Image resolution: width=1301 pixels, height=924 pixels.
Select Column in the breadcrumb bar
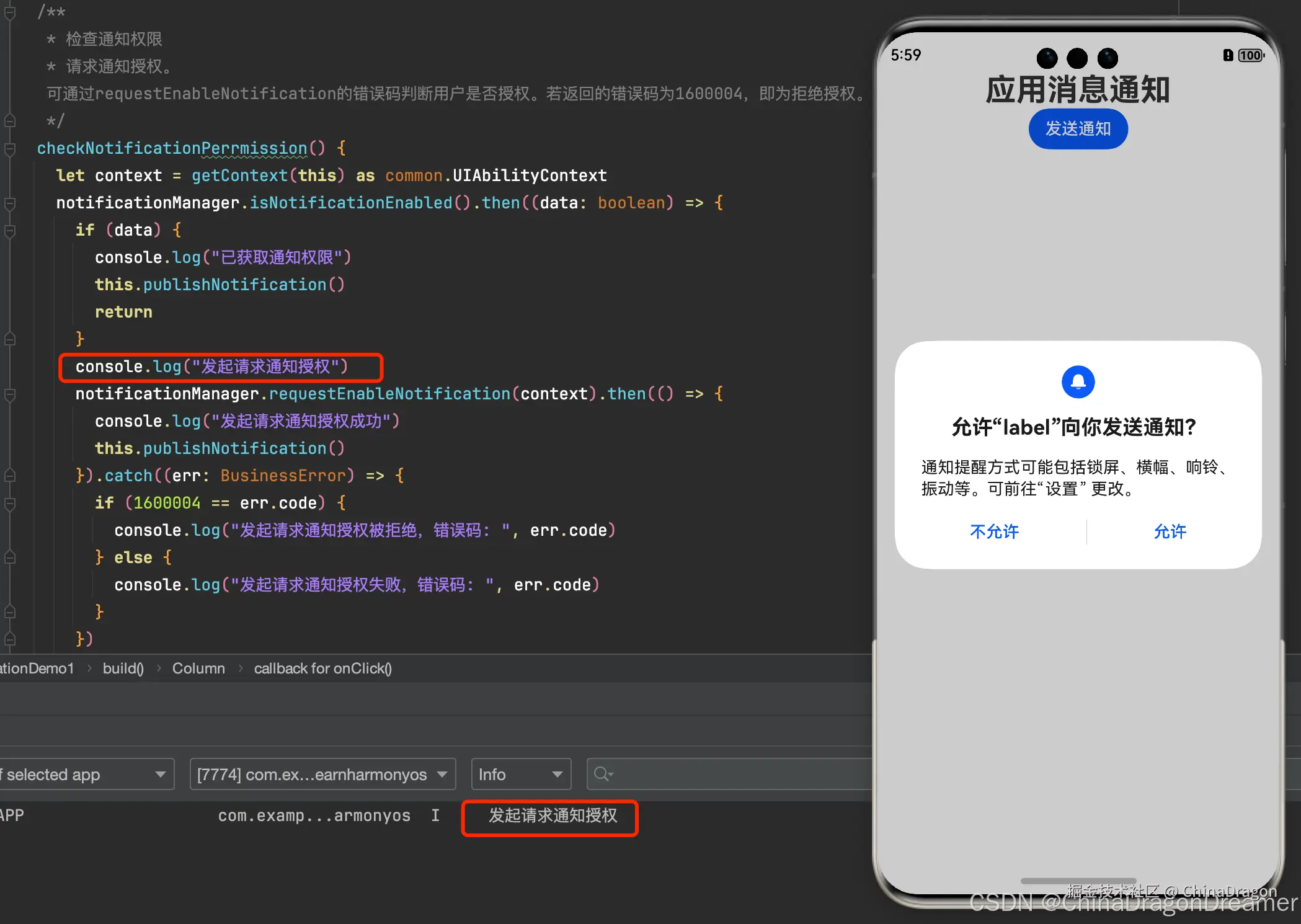point(198,669)
